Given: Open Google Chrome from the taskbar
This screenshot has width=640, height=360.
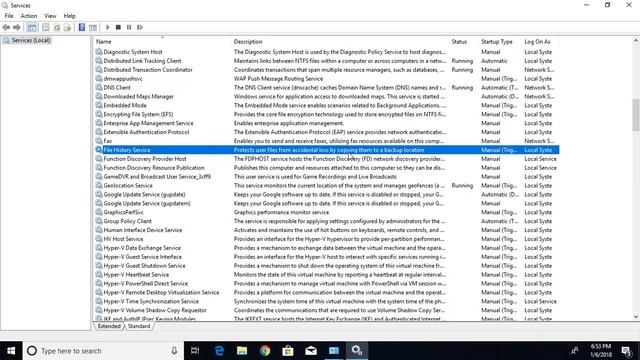Looking at the screenshot, I should [x=265, y=351].
